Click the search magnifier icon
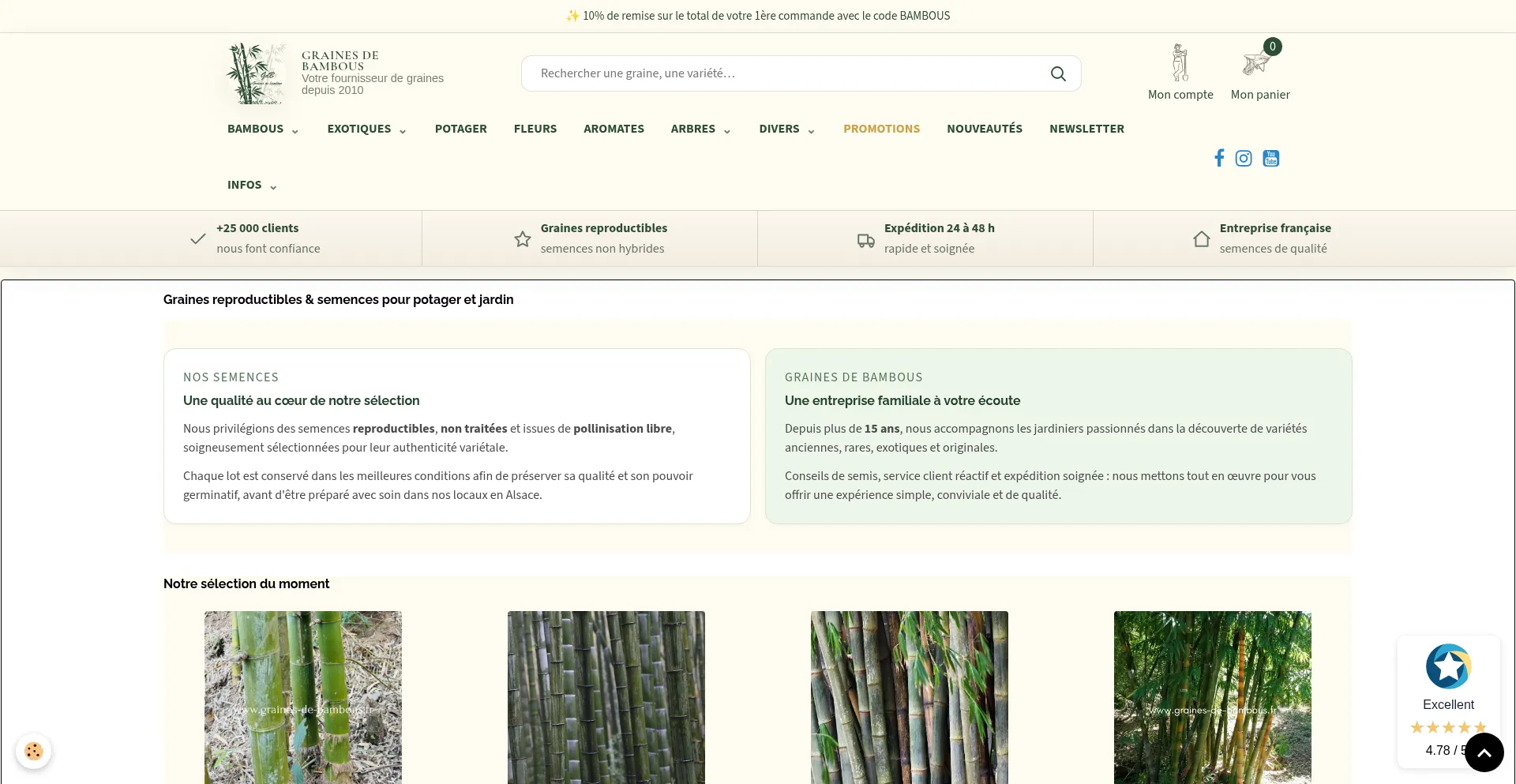This screenshot has width=1516, height=784. point(1058,73)
